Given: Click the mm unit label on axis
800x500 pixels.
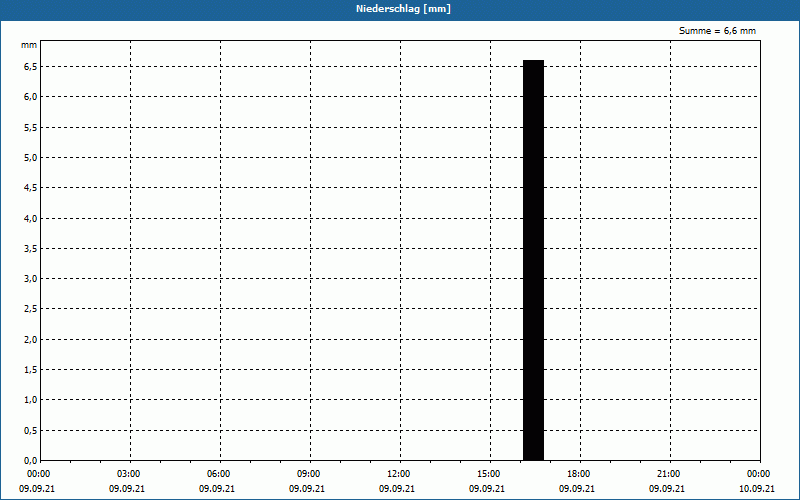Looking at the screenshot, I should (29, 45).
